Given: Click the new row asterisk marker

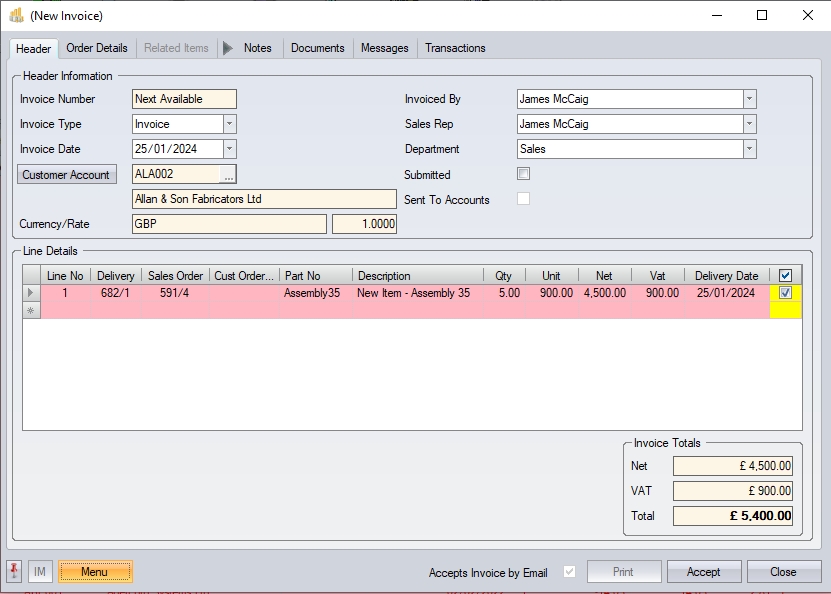Looking at the screenshot, I should [32, 311].
